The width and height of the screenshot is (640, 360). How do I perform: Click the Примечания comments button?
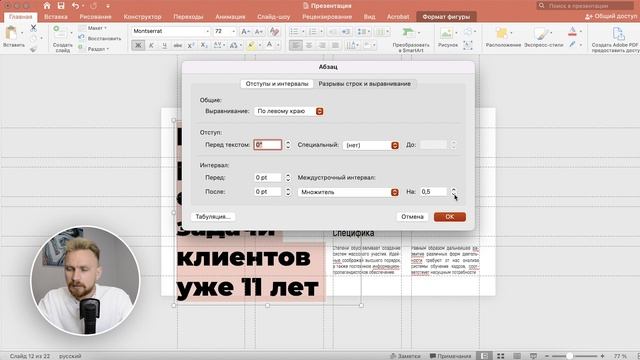450,356
